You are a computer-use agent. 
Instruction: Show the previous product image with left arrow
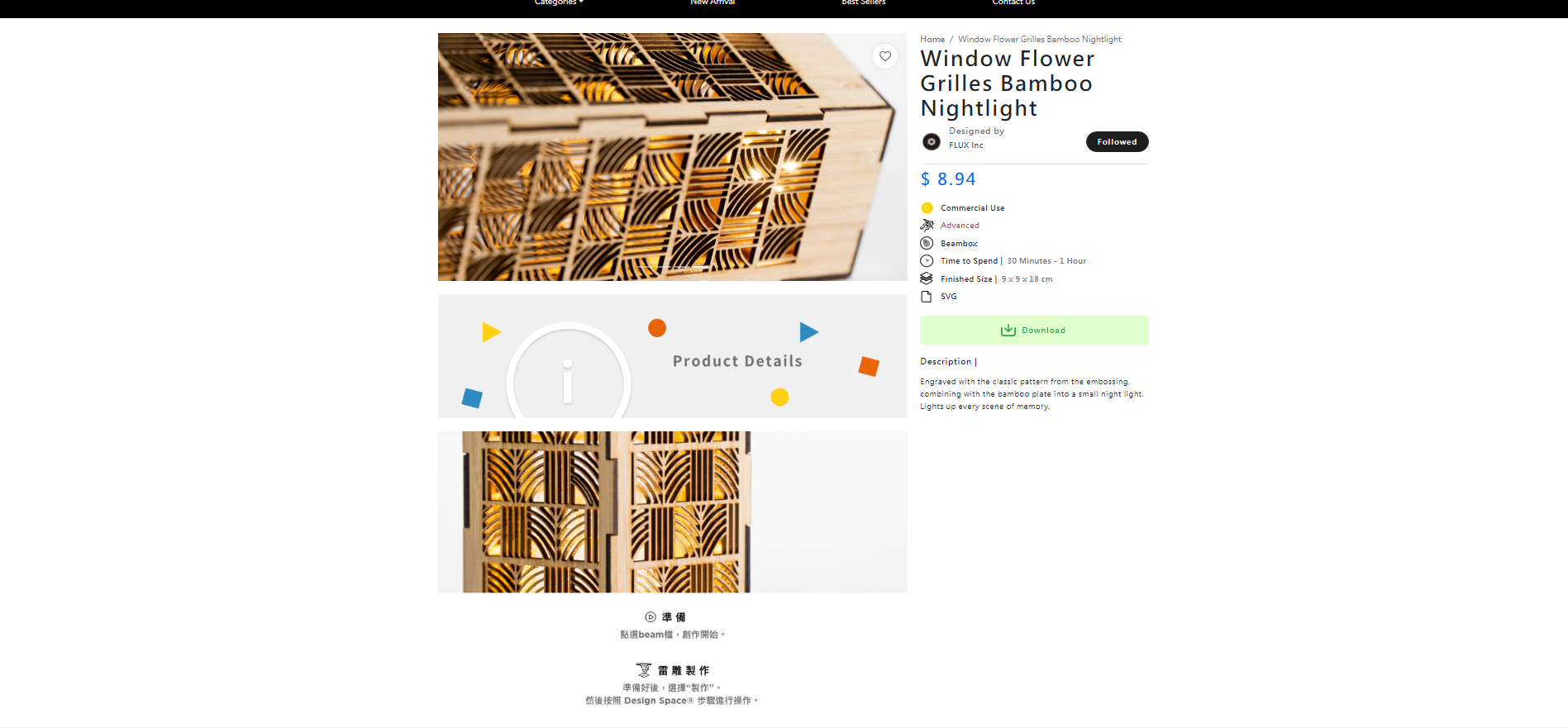474,157
